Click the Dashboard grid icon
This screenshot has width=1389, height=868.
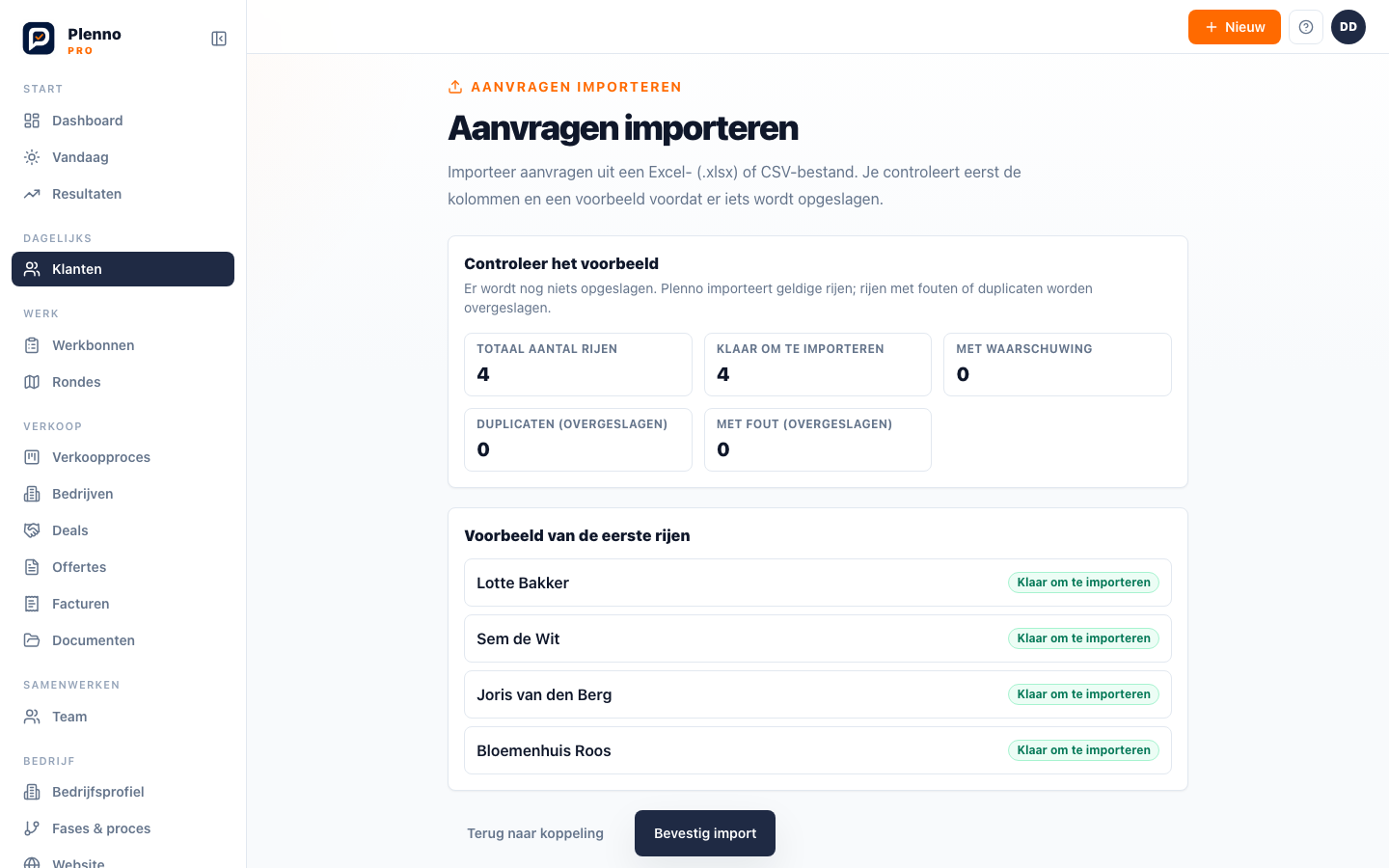coord(32,121)
